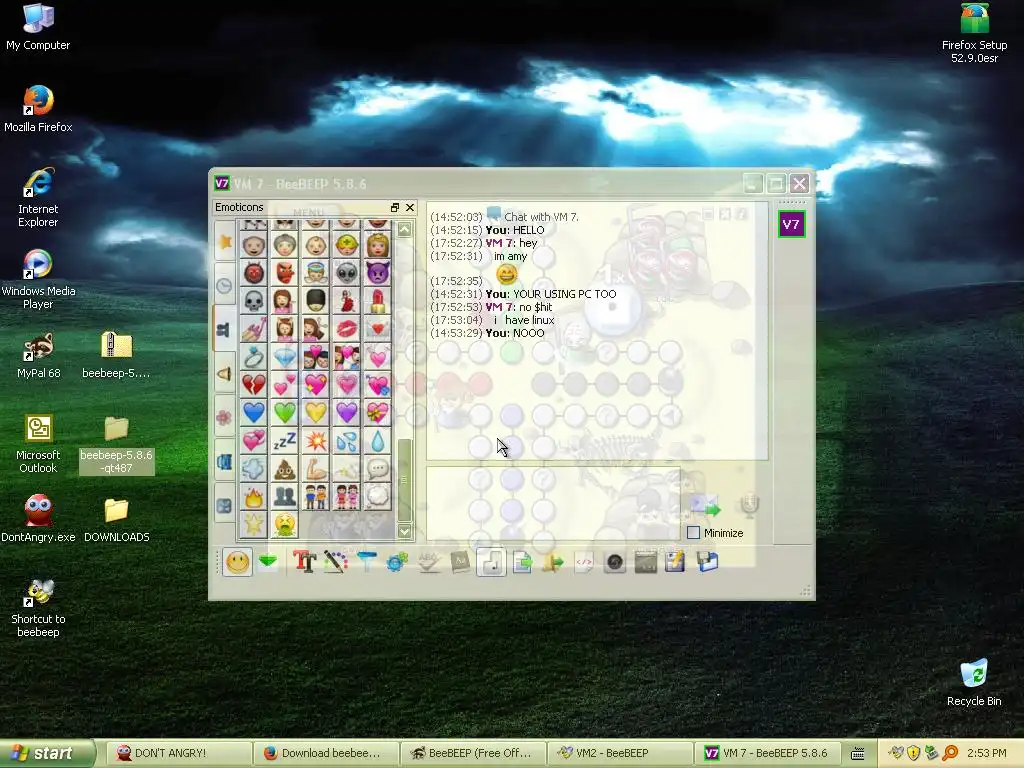Click the emoticons vertical scrollbar thumb
Viewport: 1024px width, 768px height.
[405, 480]
